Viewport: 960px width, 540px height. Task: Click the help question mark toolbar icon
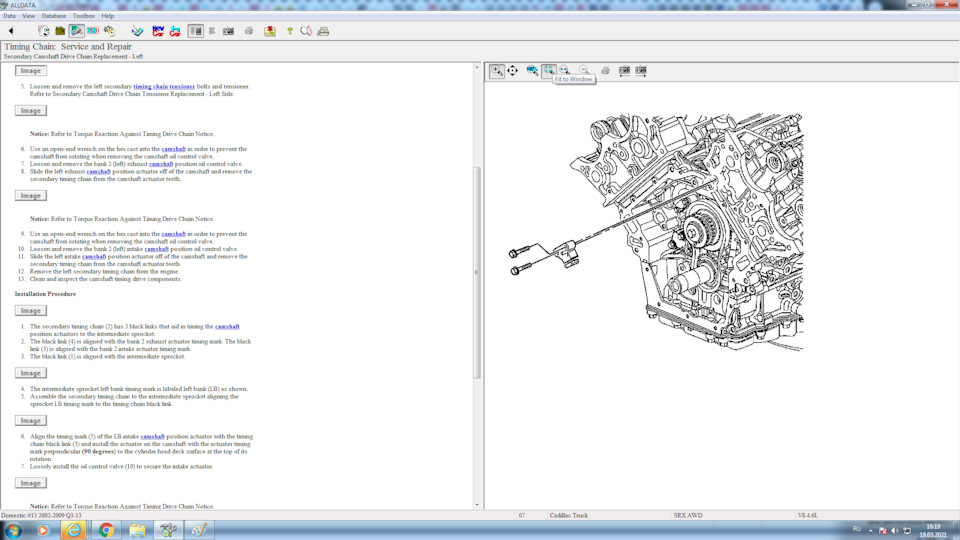click(x=290, y=31)
